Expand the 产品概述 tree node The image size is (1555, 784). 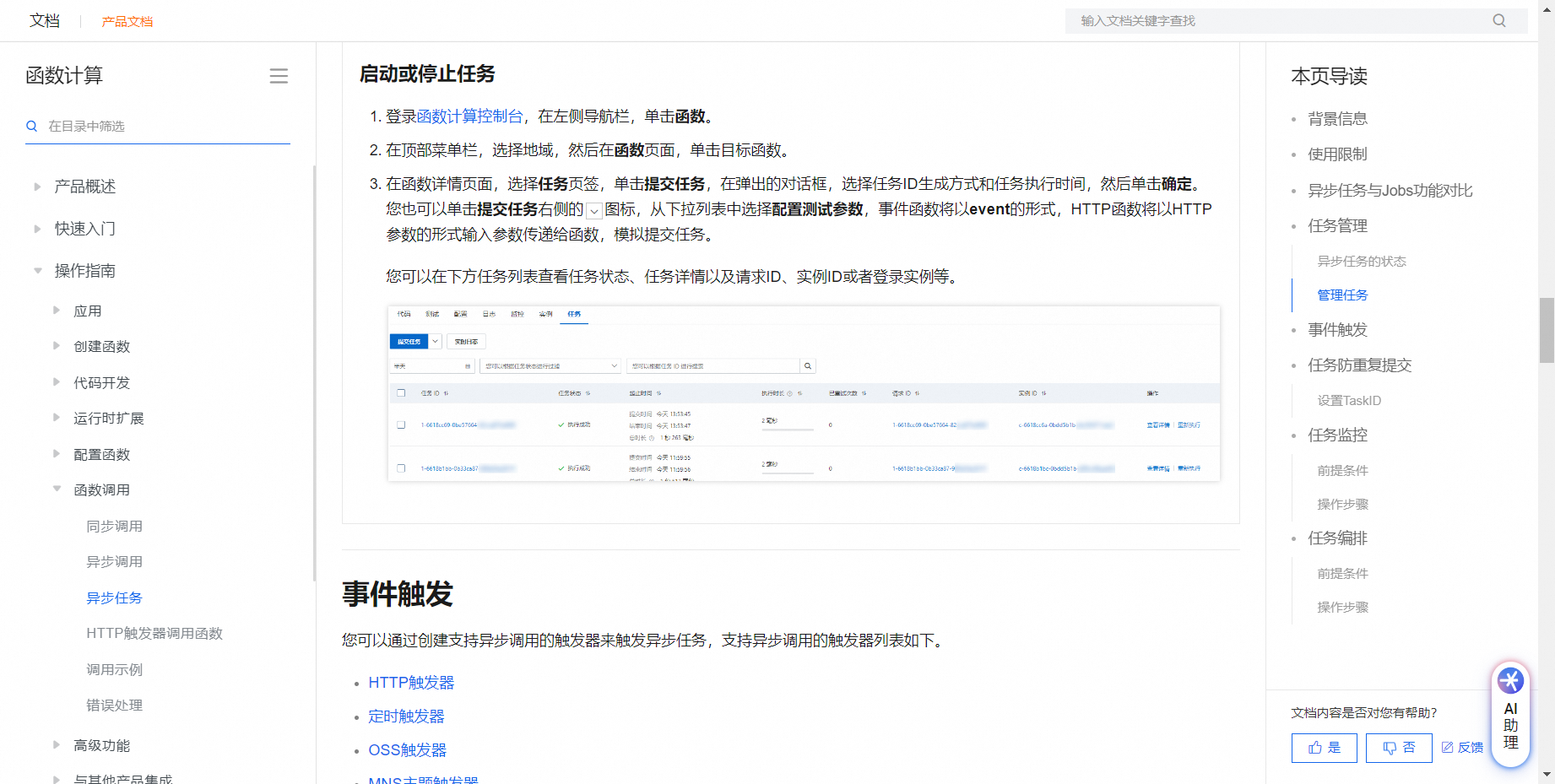click(x=36, y=187)
